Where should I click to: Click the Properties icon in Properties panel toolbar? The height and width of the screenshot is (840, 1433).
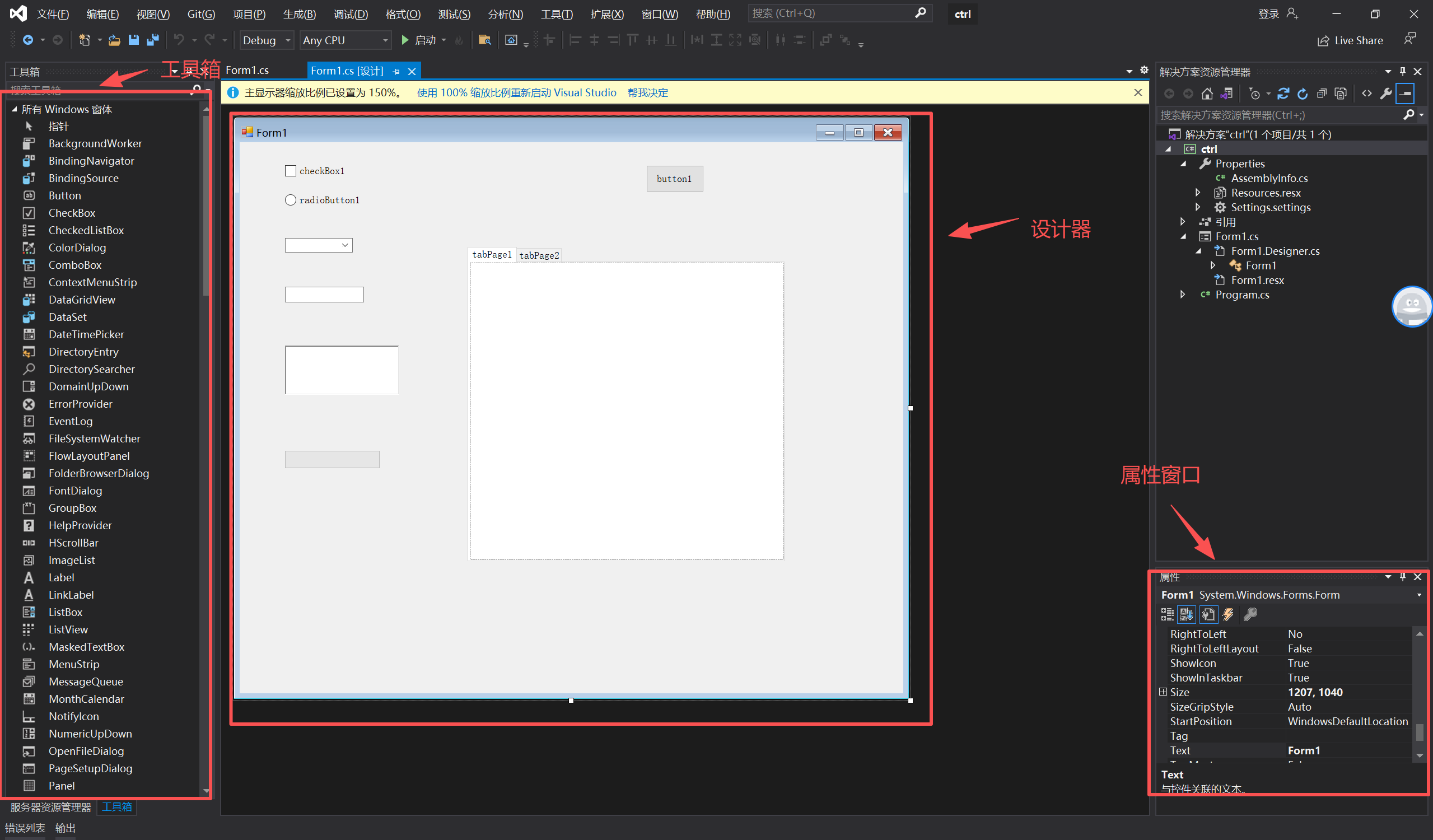(1208, 614)
